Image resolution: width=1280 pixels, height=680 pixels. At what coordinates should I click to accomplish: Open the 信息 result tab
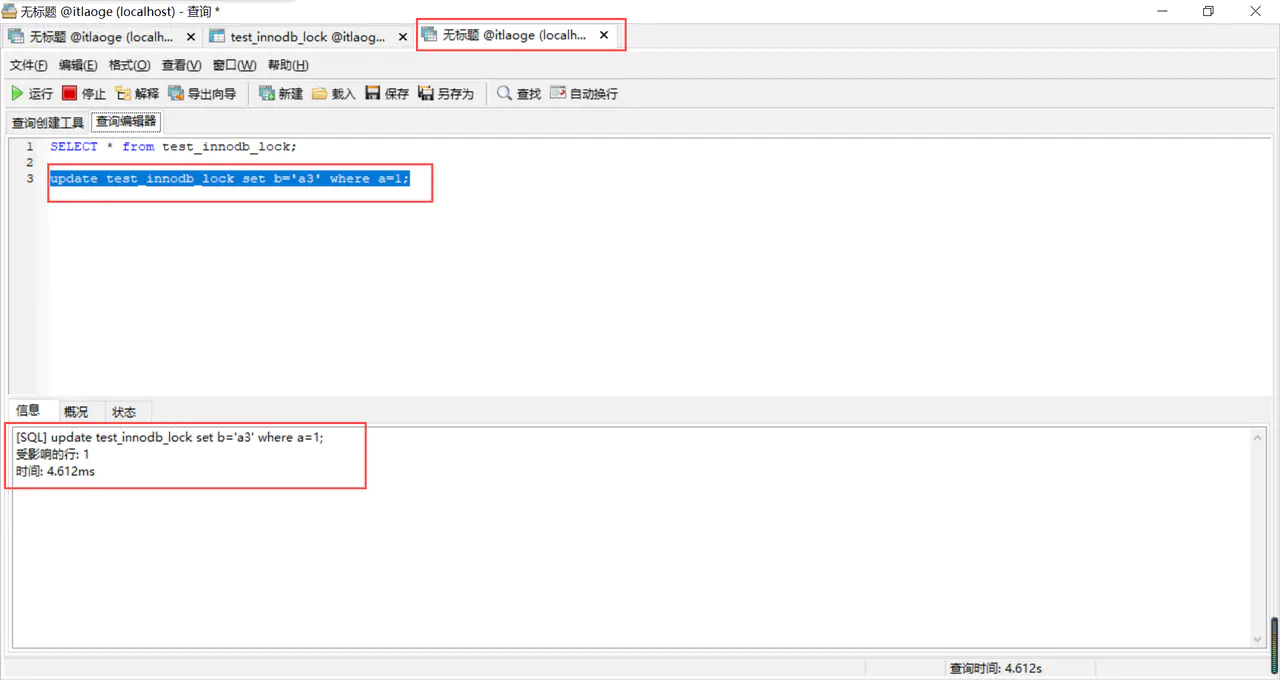click(29, 410)
